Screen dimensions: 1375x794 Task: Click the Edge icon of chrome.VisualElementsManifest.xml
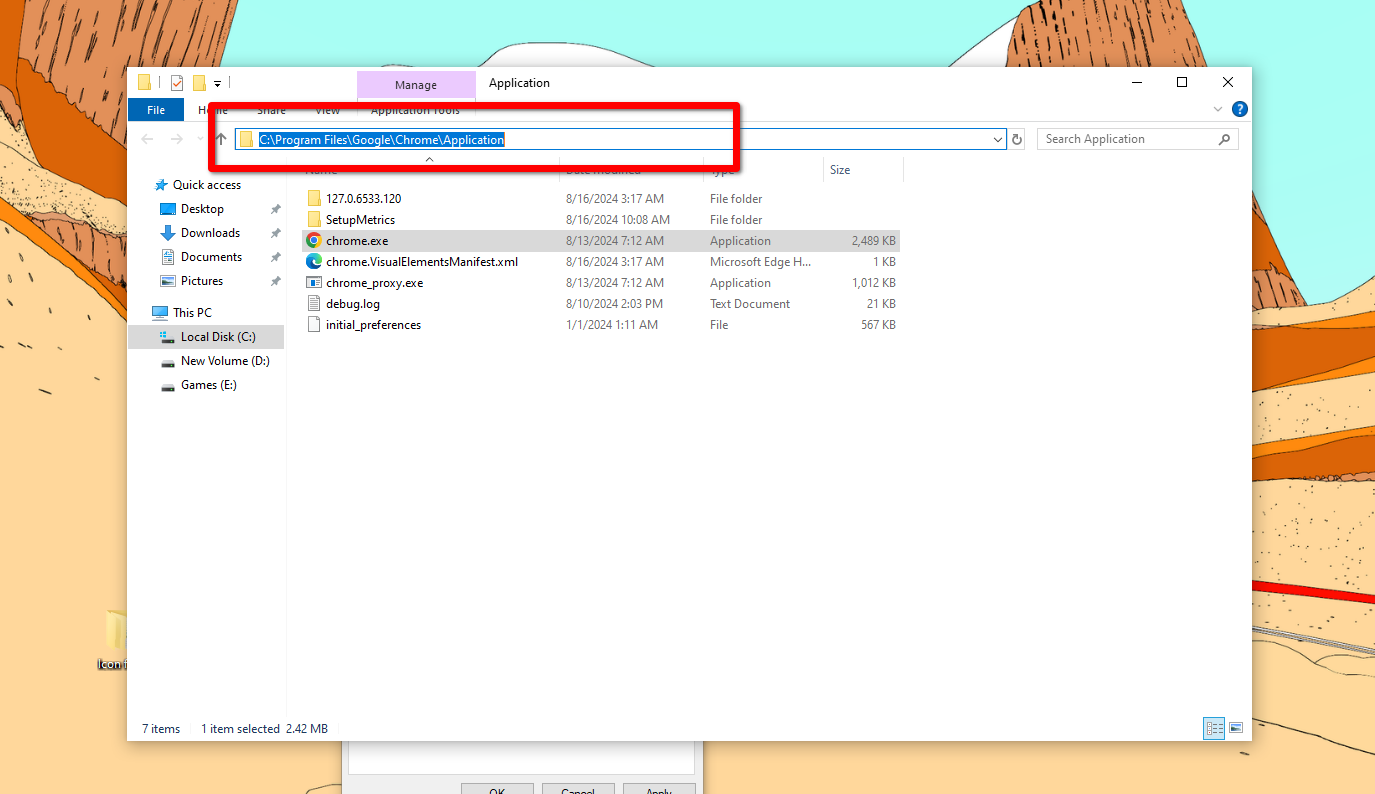pyautogui.click(x=314, y=262)
